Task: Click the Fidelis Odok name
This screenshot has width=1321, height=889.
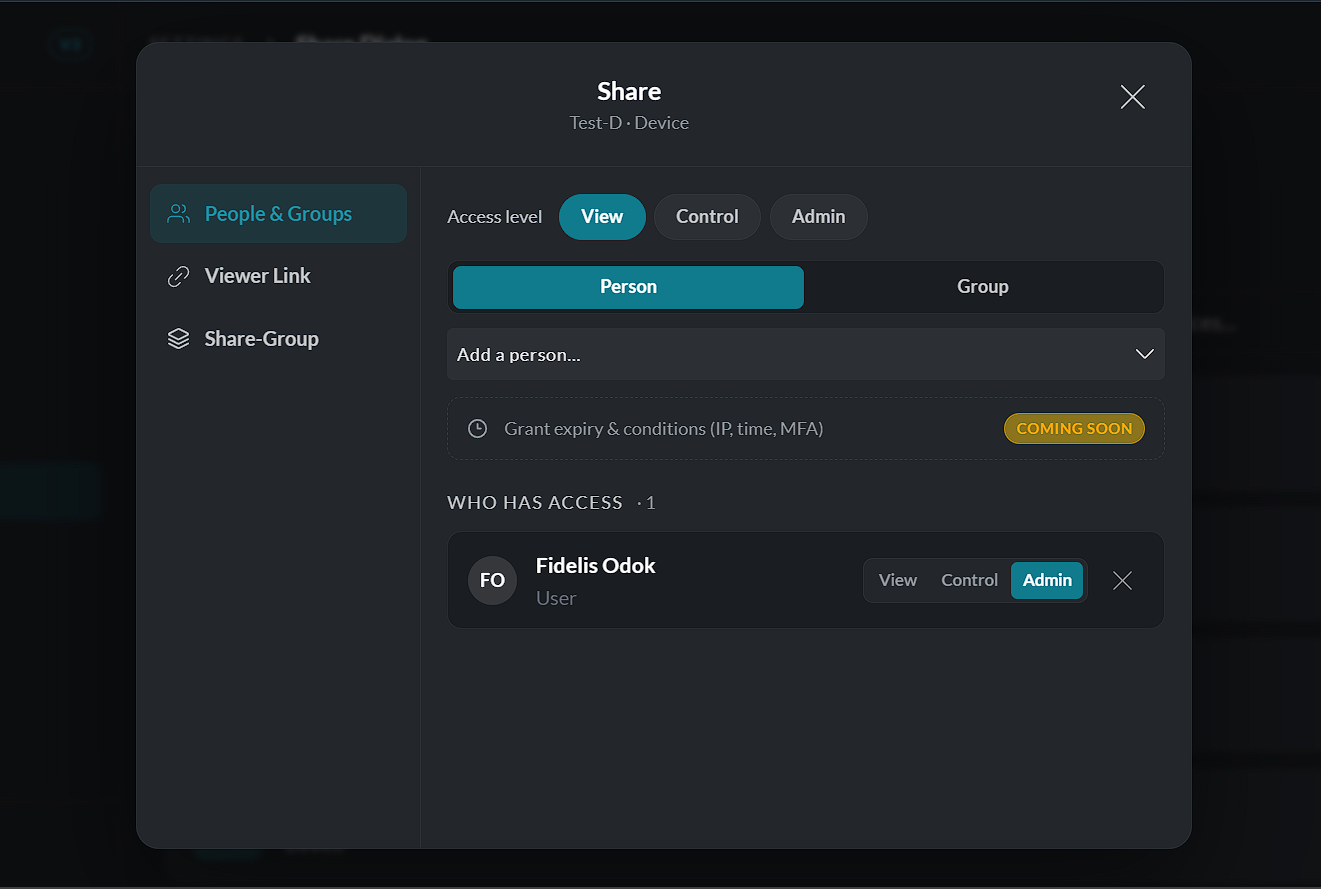Action: [x=595, y=566]
